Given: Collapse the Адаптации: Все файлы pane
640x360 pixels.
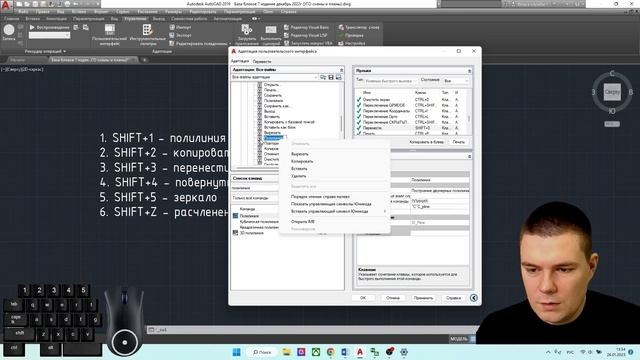Looking at the screenshot, I should 342,70.
